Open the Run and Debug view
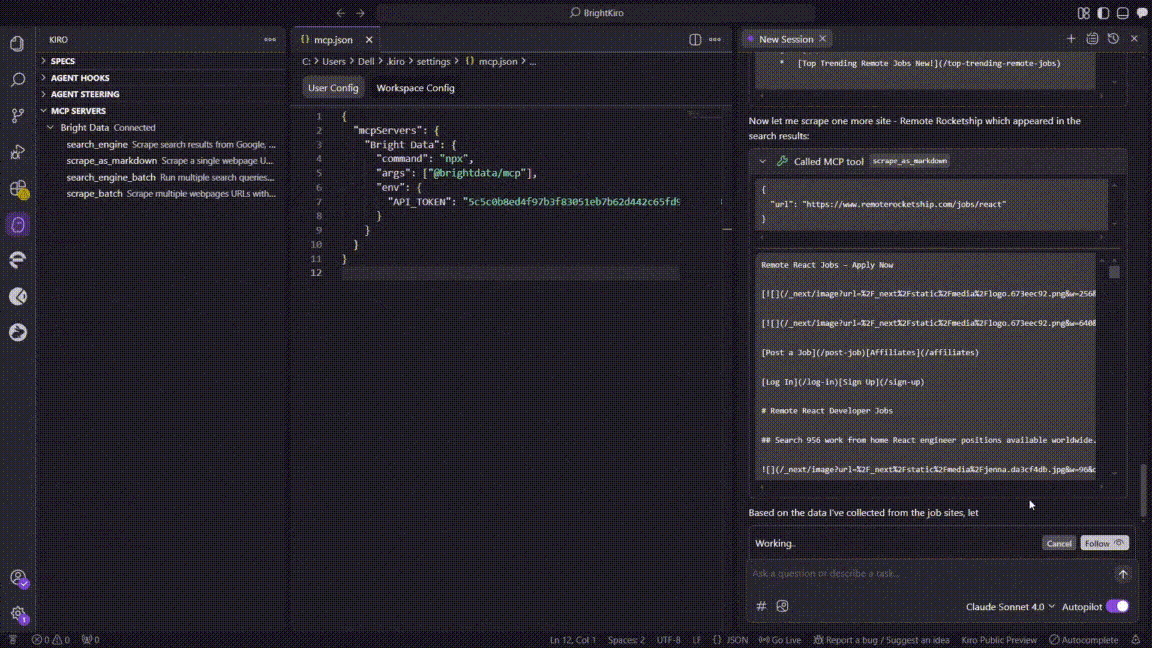Screen dimensions: 1152x648 [17, 152]
